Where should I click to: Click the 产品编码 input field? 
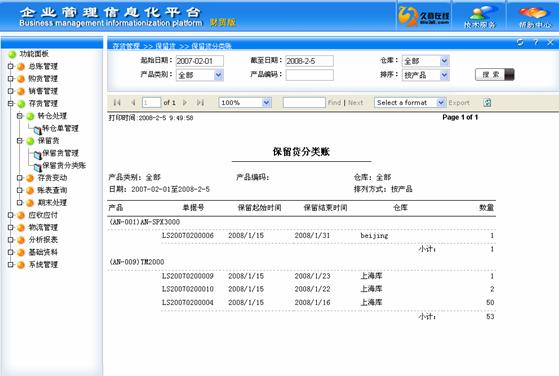[x=309, y=75]
